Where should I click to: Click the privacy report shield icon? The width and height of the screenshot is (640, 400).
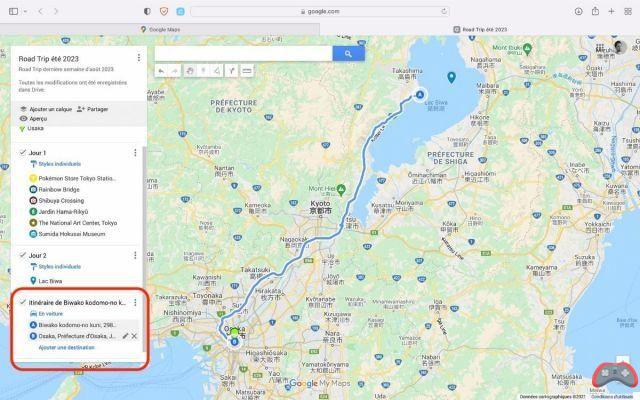point(147,11)
